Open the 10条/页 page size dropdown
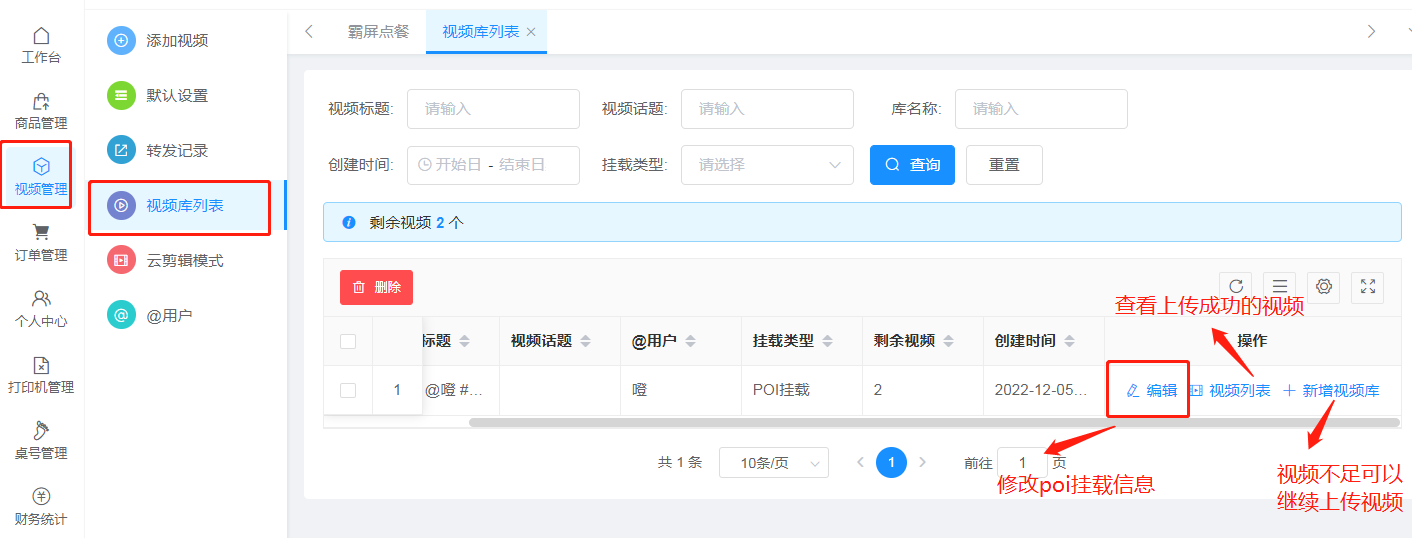 click(x=773, y=463)
